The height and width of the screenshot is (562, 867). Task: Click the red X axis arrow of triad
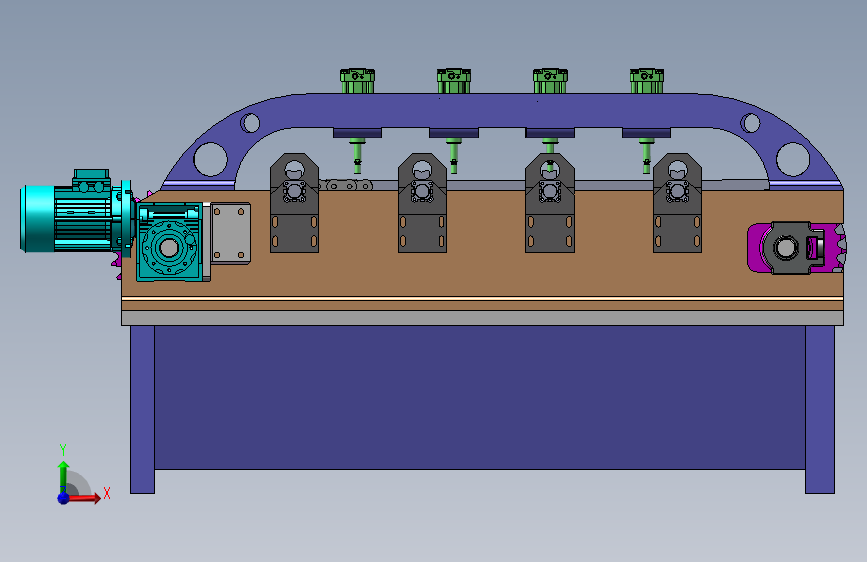tap(84, 498)
